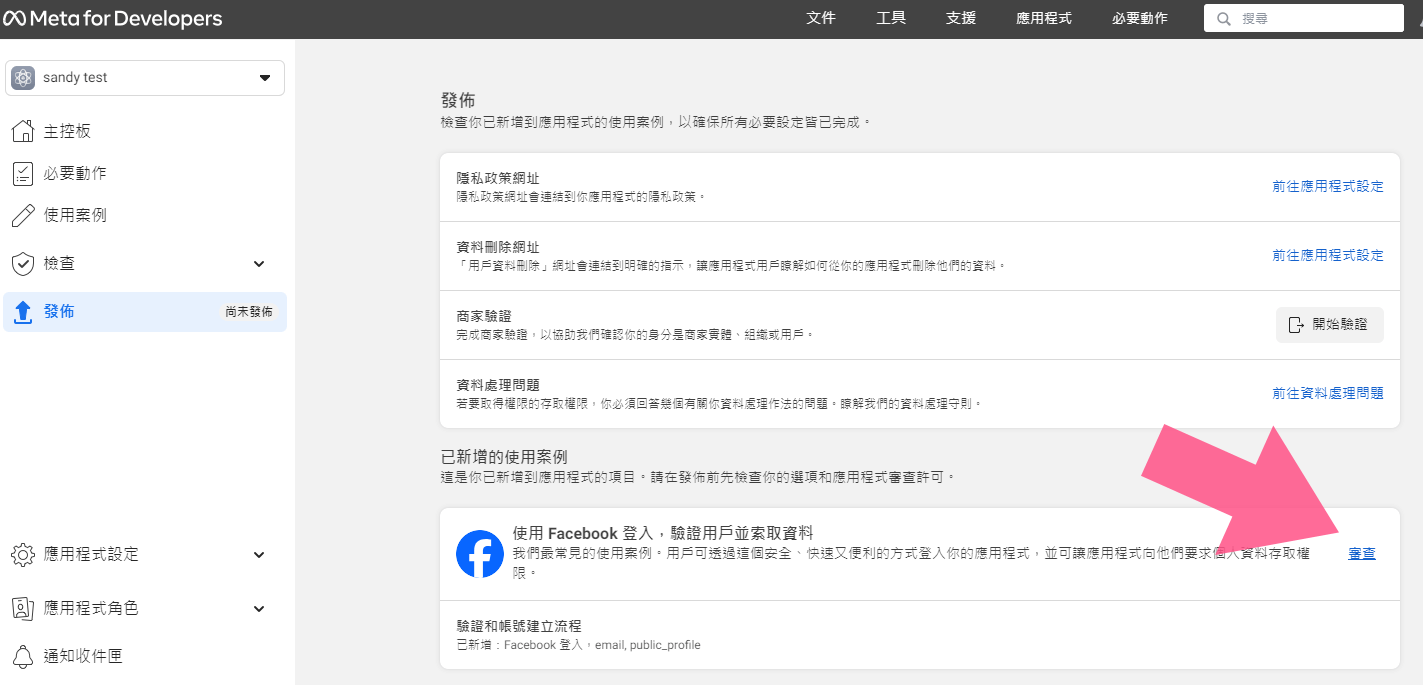The width and height of the screenshot is (1423, 685).
Task: Expand the 應用程式設定 section chevron
Action: [259, 554]
